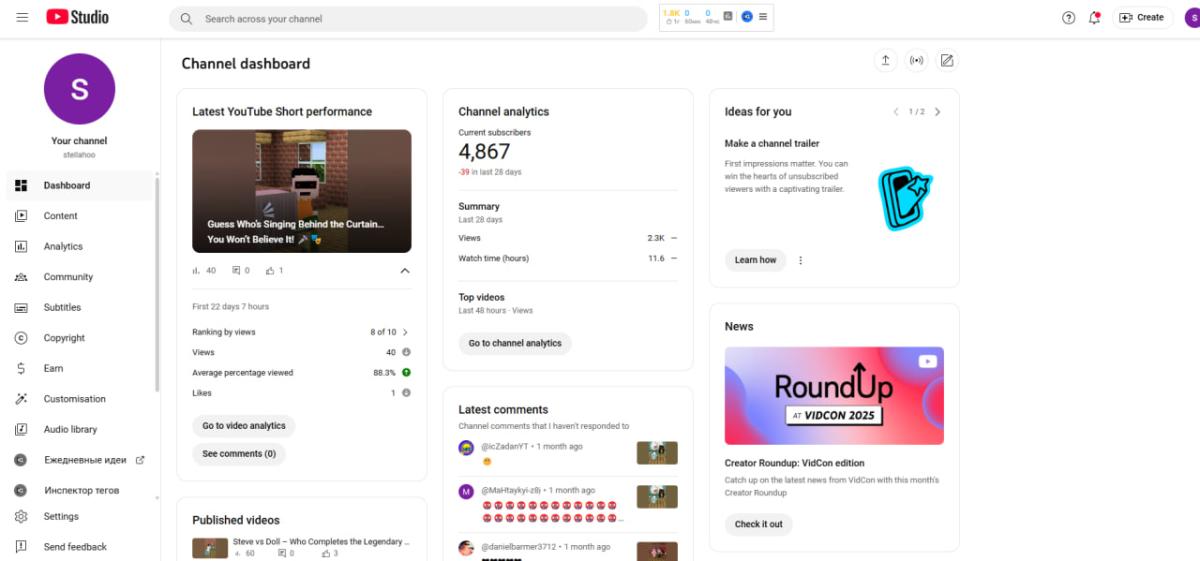The height and width of the screenshot is (561, 1200).
Task: Click the Check it out button
Action: 759,524
